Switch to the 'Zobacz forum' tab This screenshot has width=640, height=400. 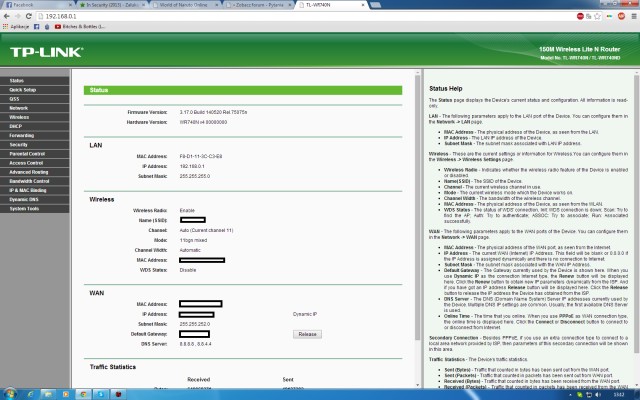click(x=259, y=5)
